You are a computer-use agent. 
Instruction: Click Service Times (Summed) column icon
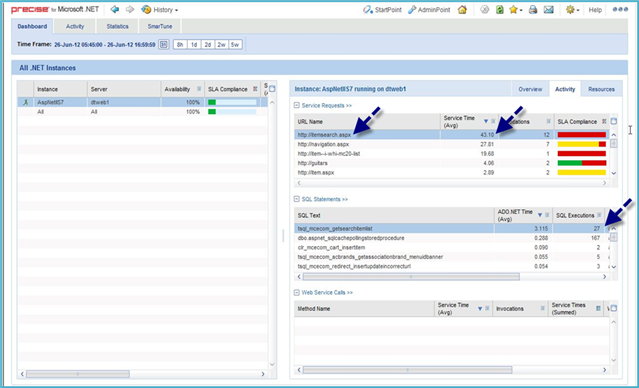click(x=598, y=309)
